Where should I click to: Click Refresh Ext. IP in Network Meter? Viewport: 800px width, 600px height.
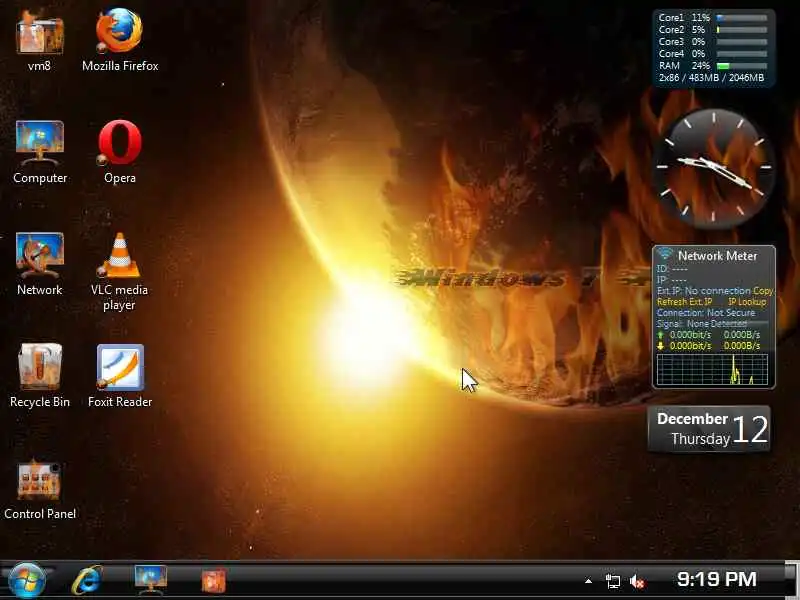pos(684,302)
